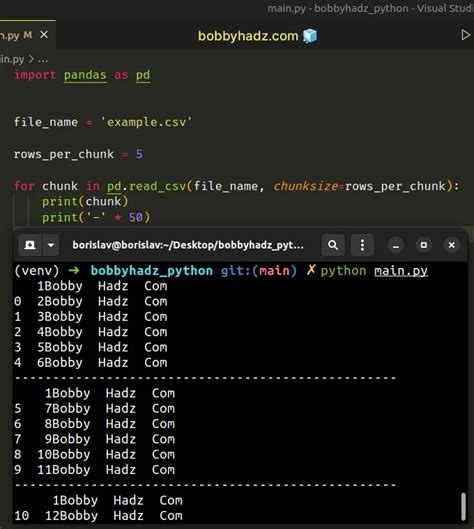The image size is (474, 529).
Task: Click the number 50 in print statement
Action: [x=136, y=217]
